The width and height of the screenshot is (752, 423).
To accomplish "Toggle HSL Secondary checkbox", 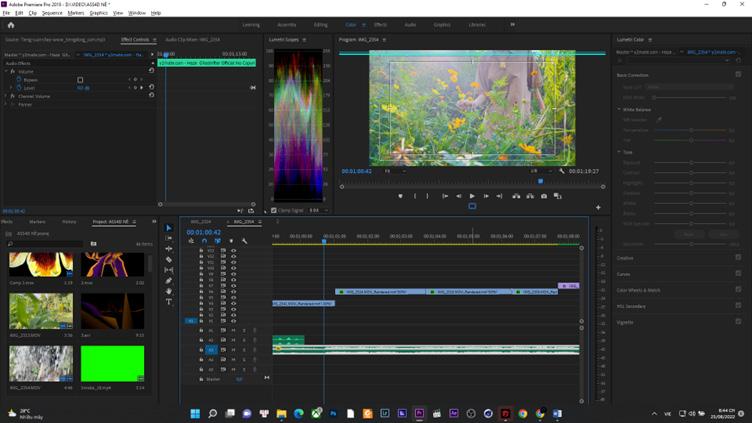I will (738, 305).
